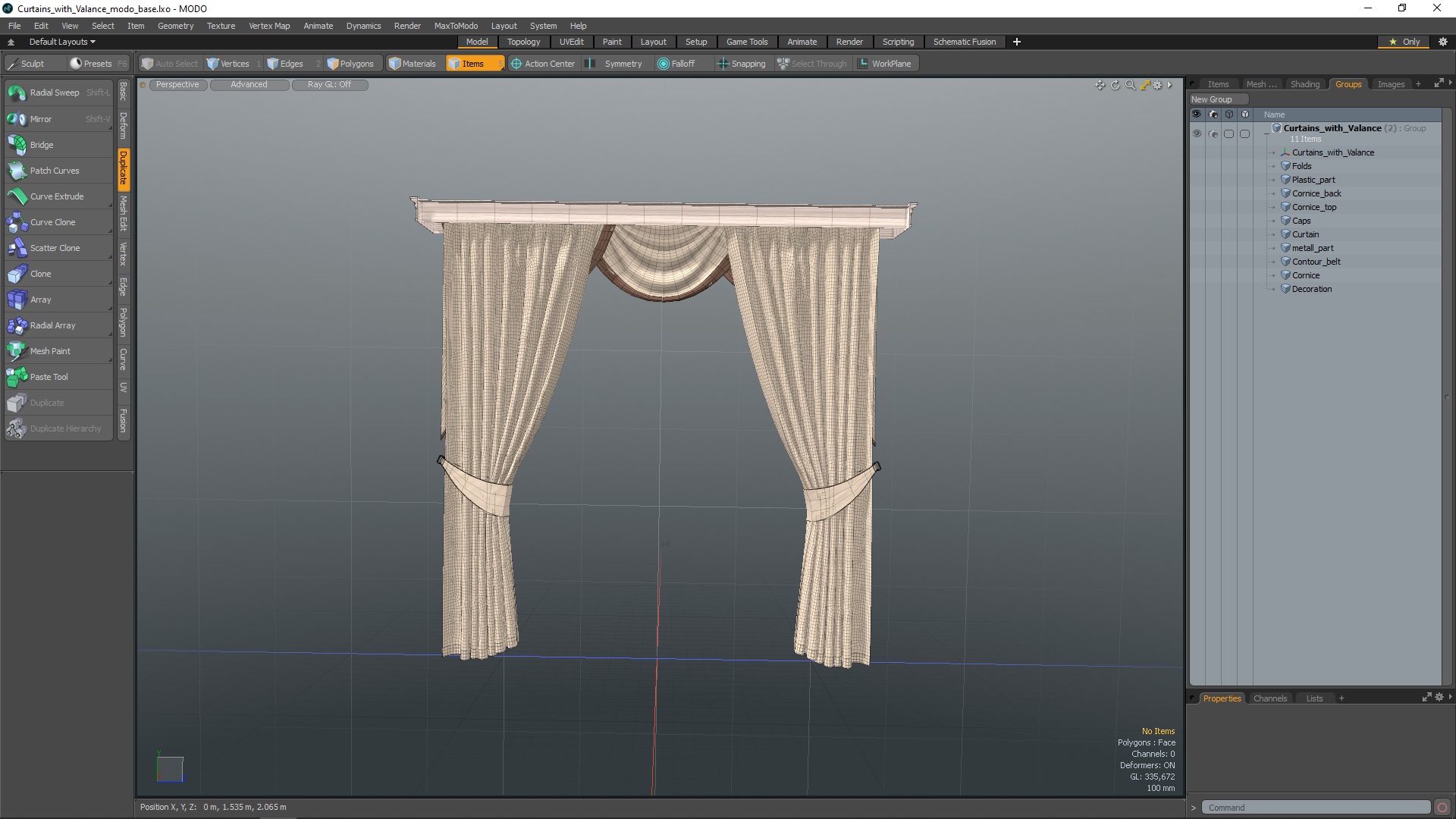Toggle visibility eye of Curtains_with_Valance group
The image size is (1456, 819).
click(1197, 133)
